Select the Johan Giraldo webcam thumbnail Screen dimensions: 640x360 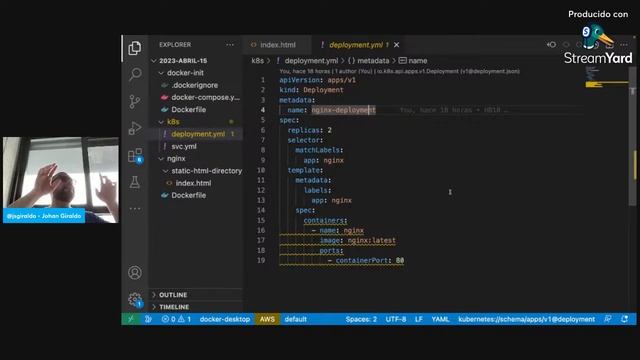click(x=61, y=180)
